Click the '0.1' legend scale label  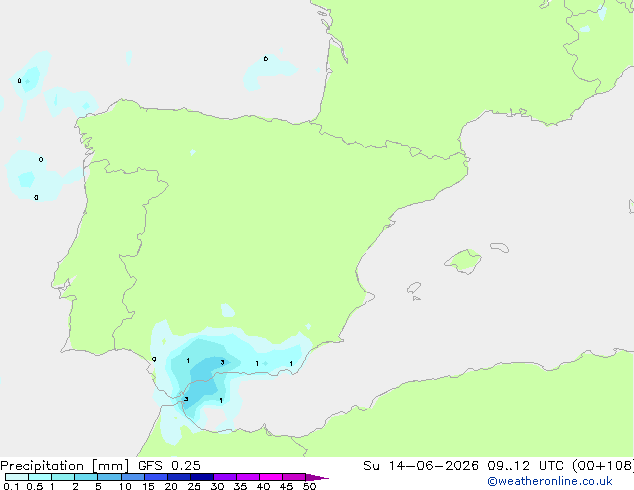[11, 486]
